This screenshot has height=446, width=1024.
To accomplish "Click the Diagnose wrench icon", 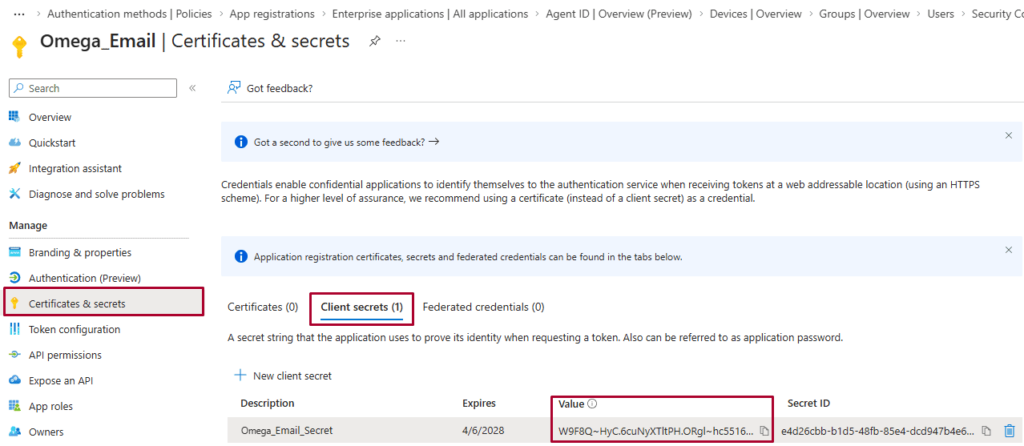I will click(14, 194).
